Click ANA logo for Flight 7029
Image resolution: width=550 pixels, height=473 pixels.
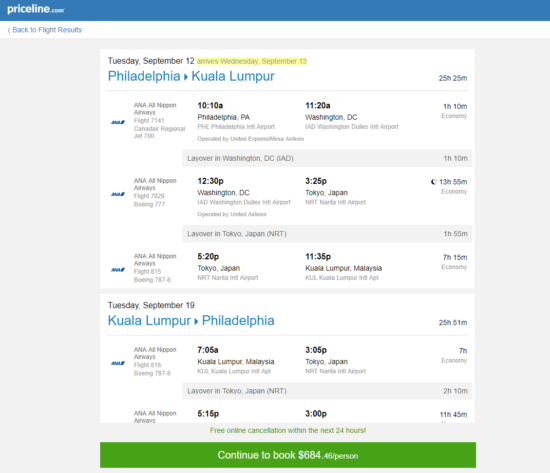click(x=118, y=194)
